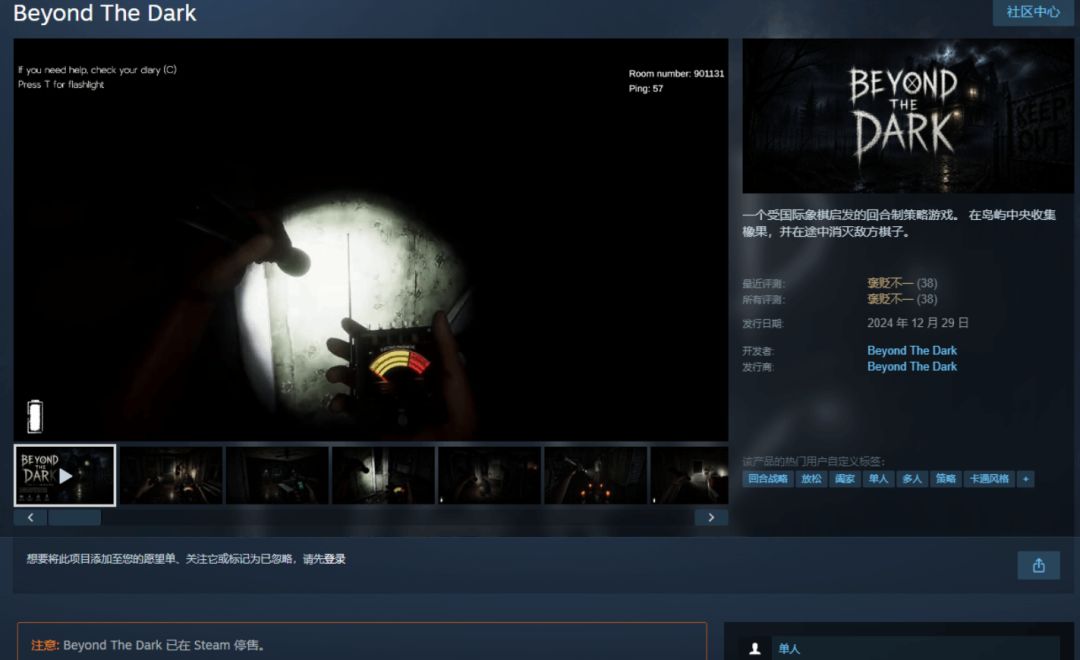Click the 单人 single-player feature link

click(789, 649)
